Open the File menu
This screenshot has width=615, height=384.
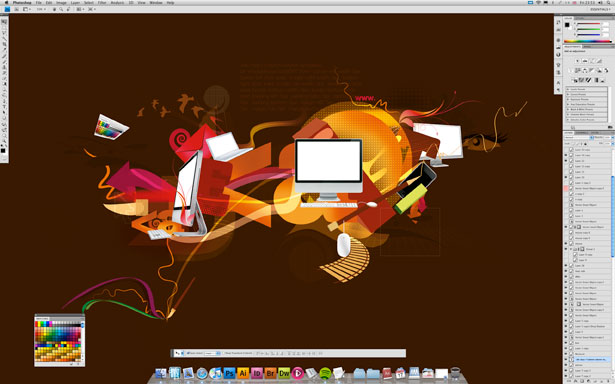[38, 2]
